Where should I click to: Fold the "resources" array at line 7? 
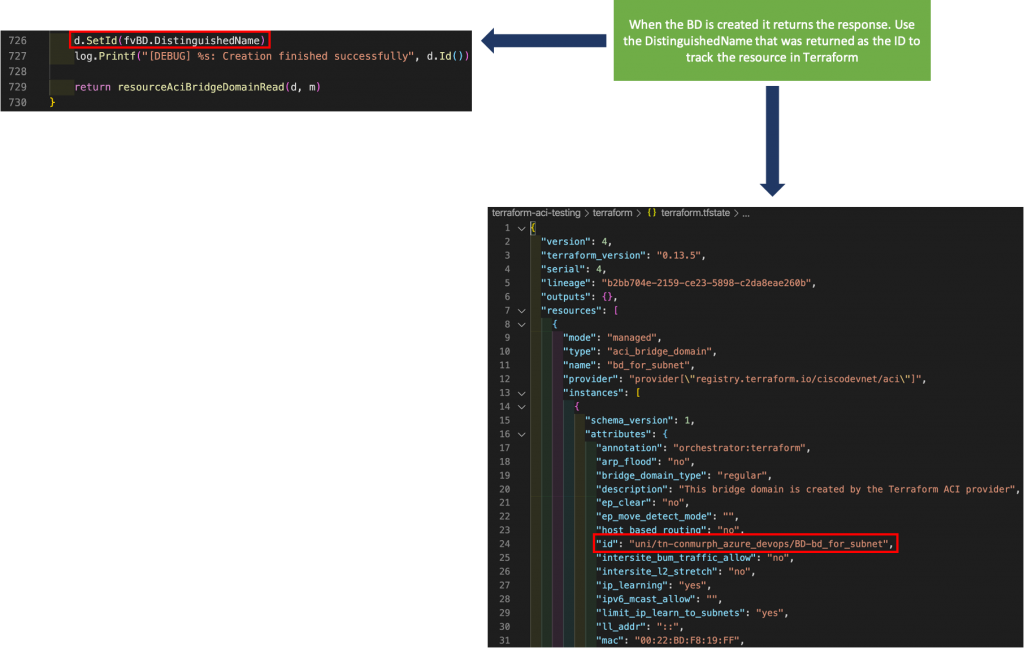click(x=521, y=310)
